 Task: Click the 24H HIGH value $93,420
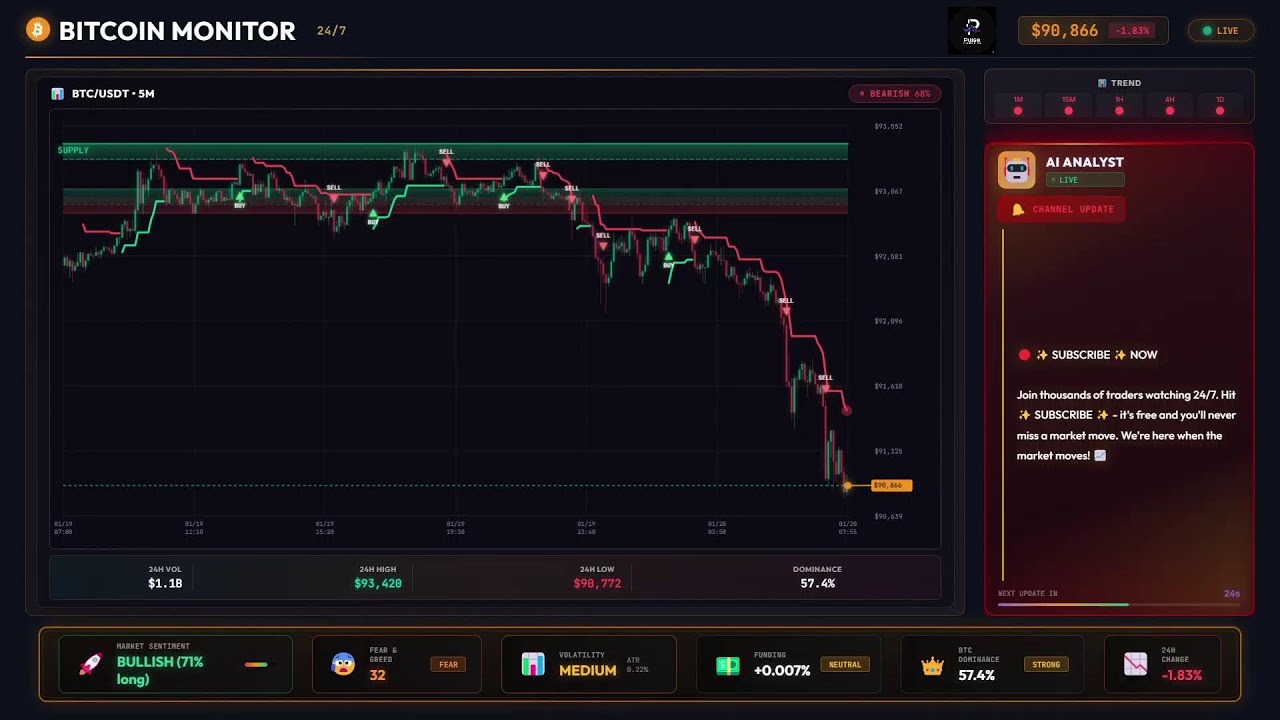click(378, 583)
